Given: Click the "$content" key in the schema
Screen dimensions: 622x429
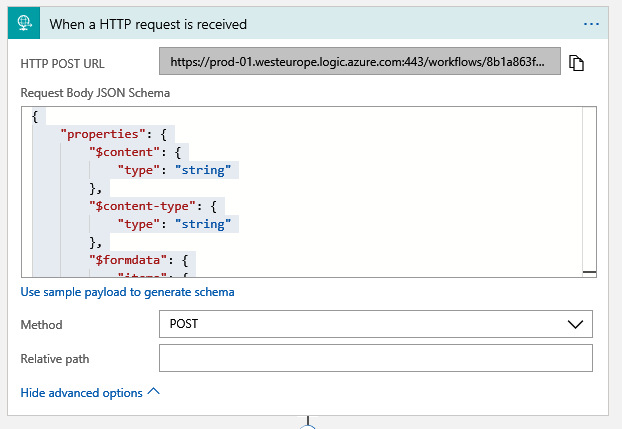Looking at the screenshot, I should coord(124,152).
